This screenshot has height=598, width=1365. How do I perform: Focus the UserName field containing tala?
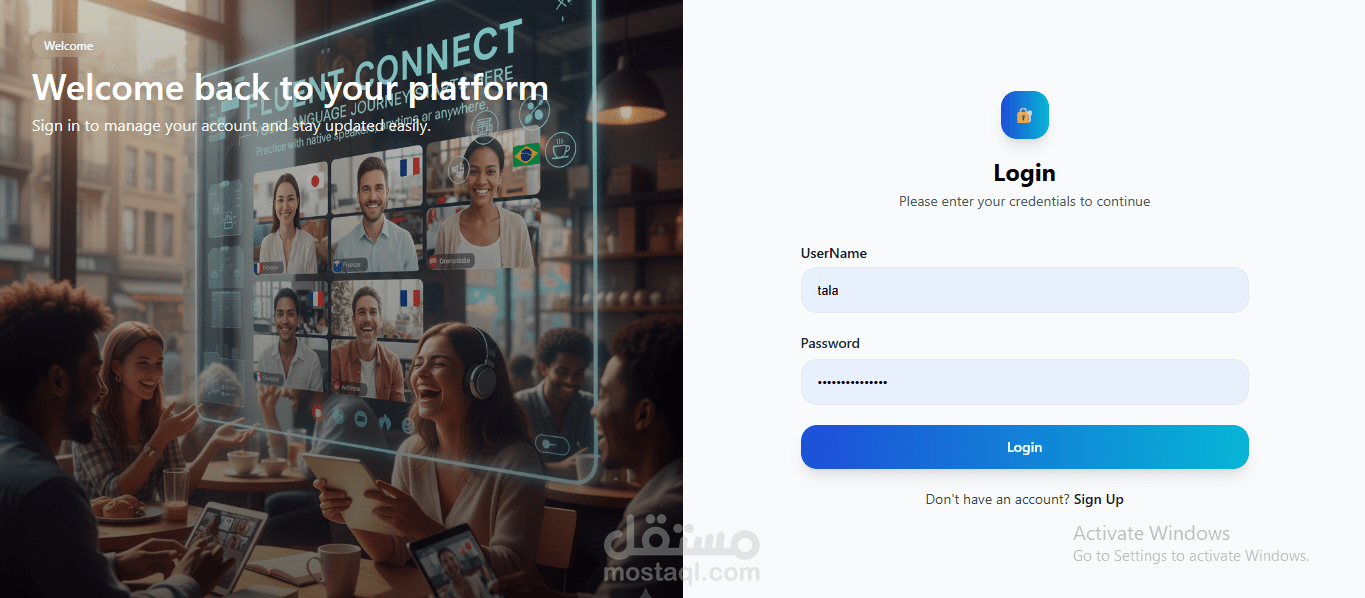click(1024, 290)
